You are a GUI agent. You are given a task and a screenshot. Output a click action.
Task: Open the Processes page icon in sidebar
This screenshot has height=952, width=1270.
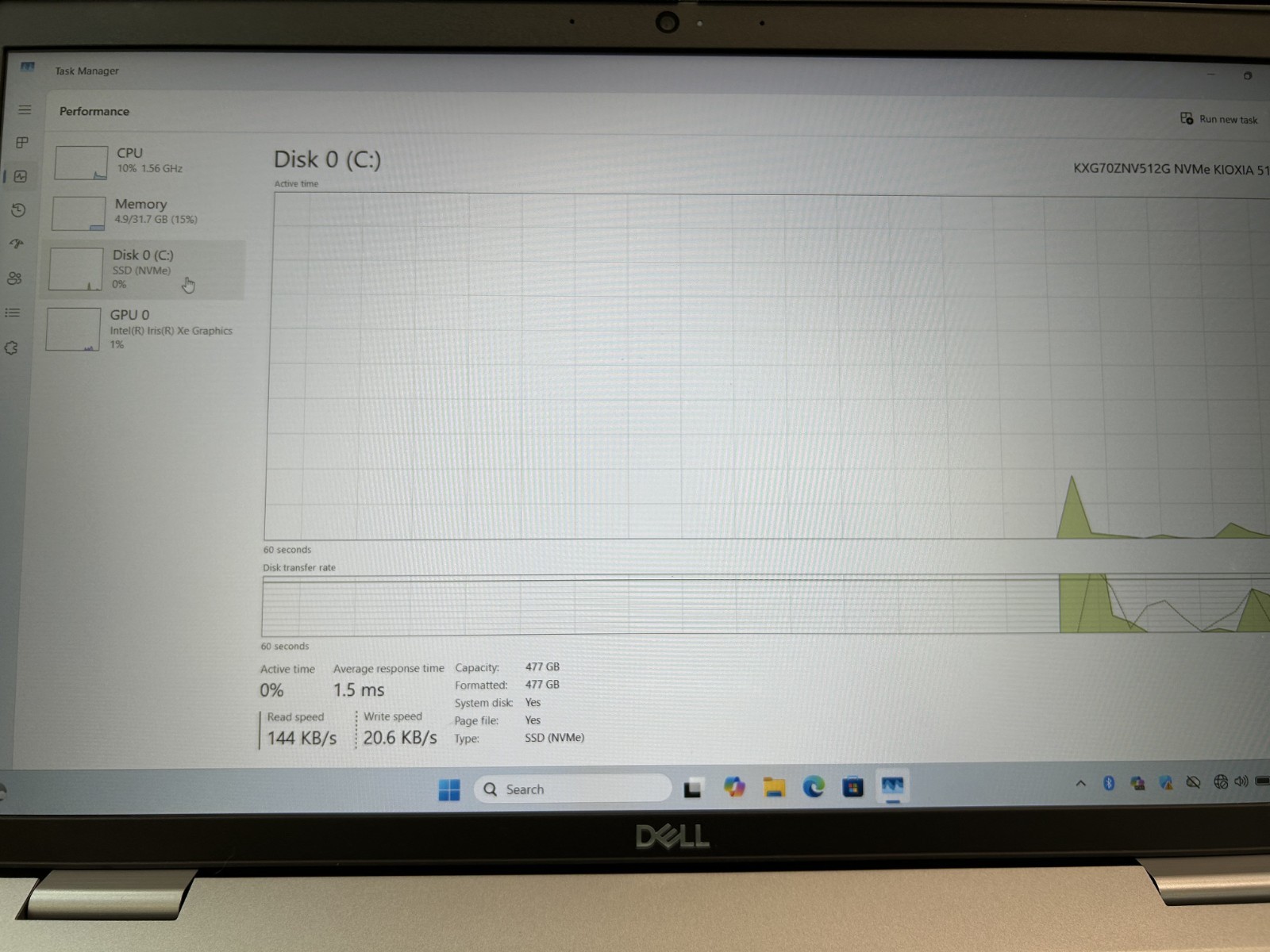pos(22,142)
